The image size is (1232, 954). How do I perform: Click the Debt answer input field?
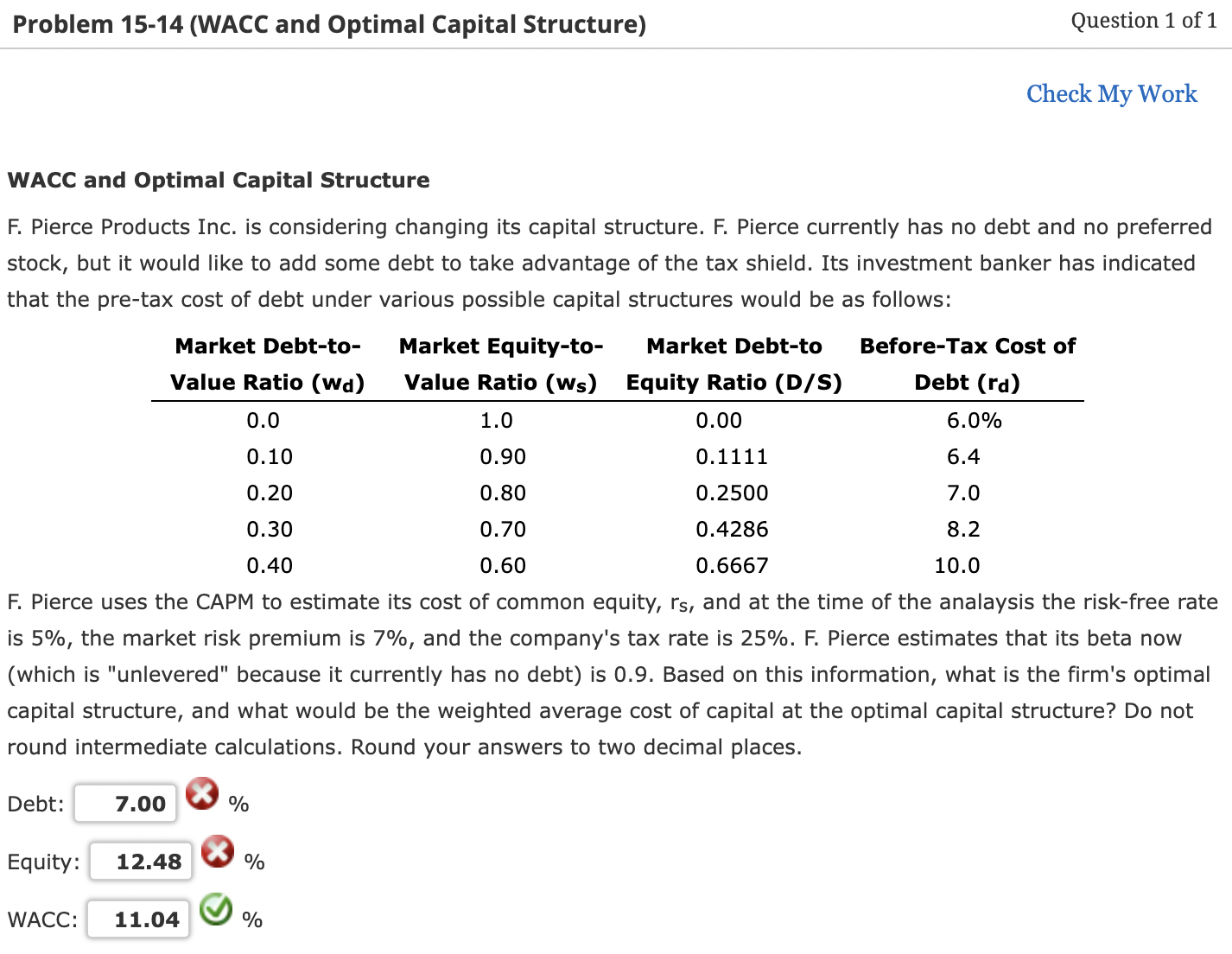pos(125,804)
